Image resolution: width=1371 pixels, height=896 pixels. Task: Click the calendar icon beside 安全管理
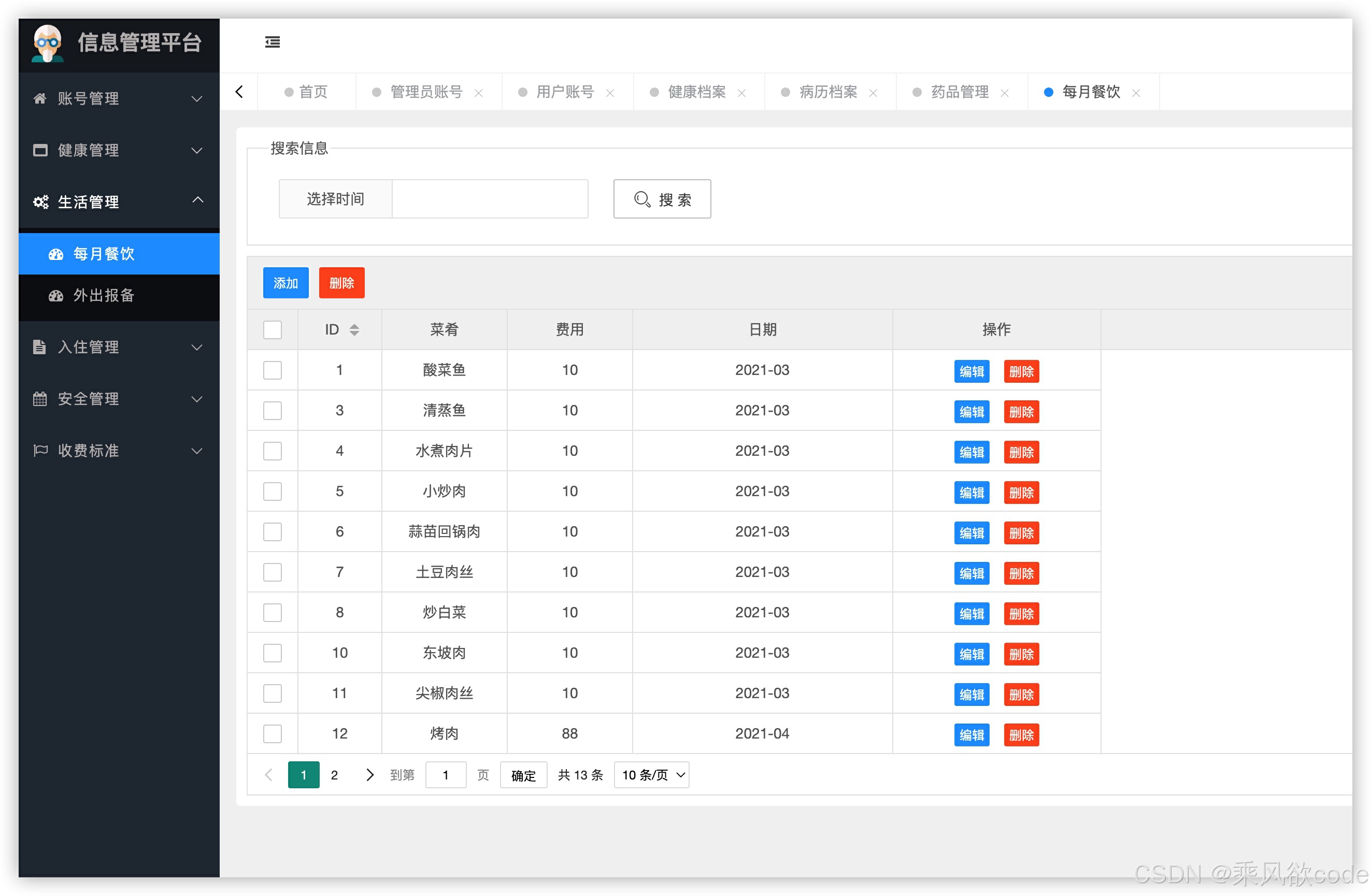(x=39, y=398)
